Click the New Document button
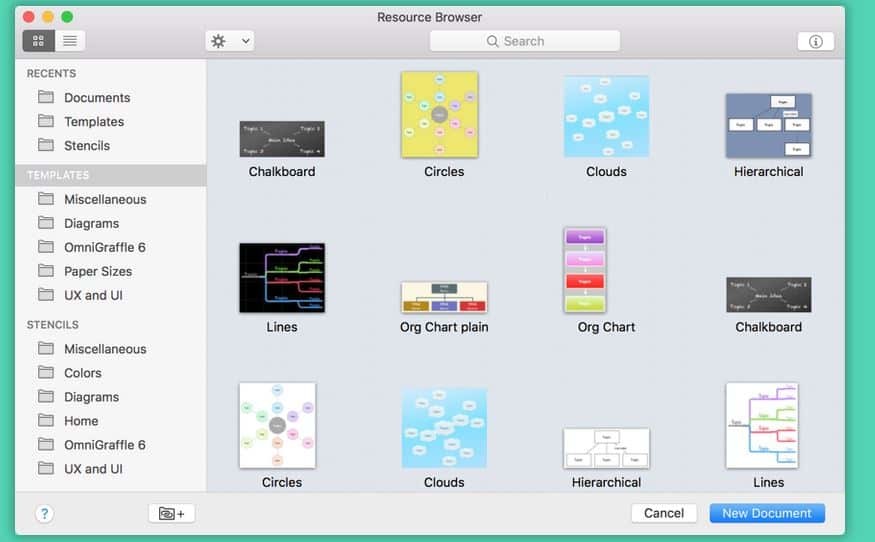Image resolution: width=875 pixels, height=542 pixels. tap(766, 513)
